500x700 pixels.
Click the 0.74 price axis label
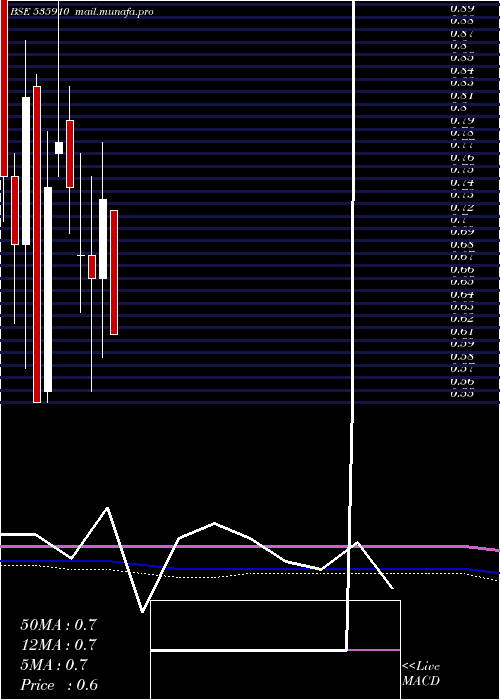point(462,183)
